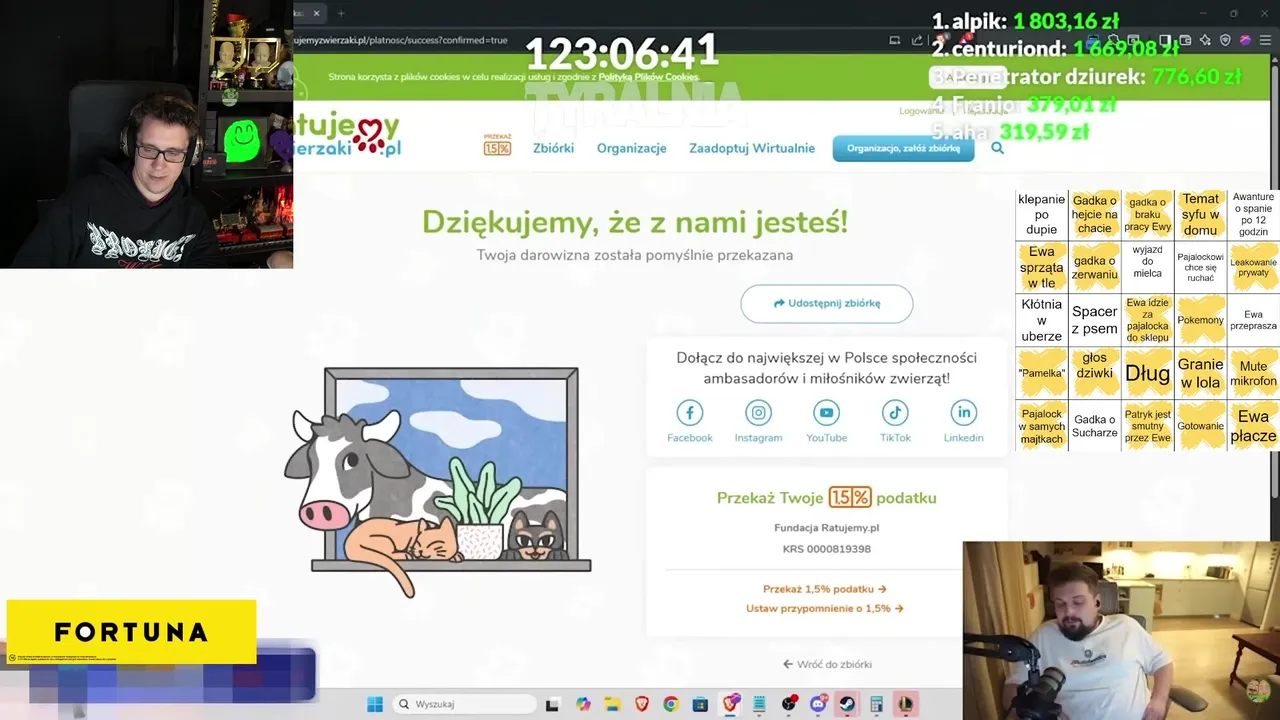The width and height of the screenshot is (1280, 720).
Task: Open a new browser tab
Action: point(340,13)
